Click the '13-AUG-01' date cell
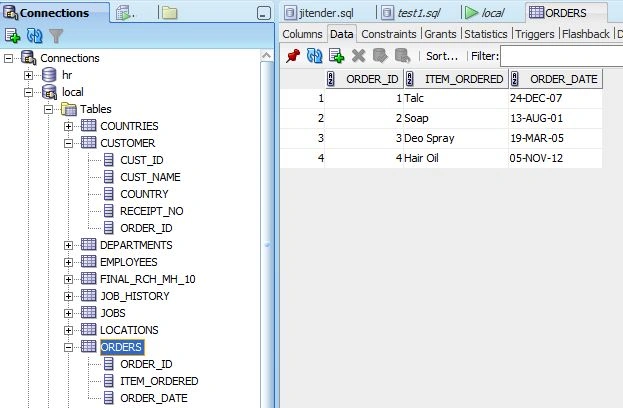Image resolution: width=623 pixels, height=408 pixels. coord(555,118)
